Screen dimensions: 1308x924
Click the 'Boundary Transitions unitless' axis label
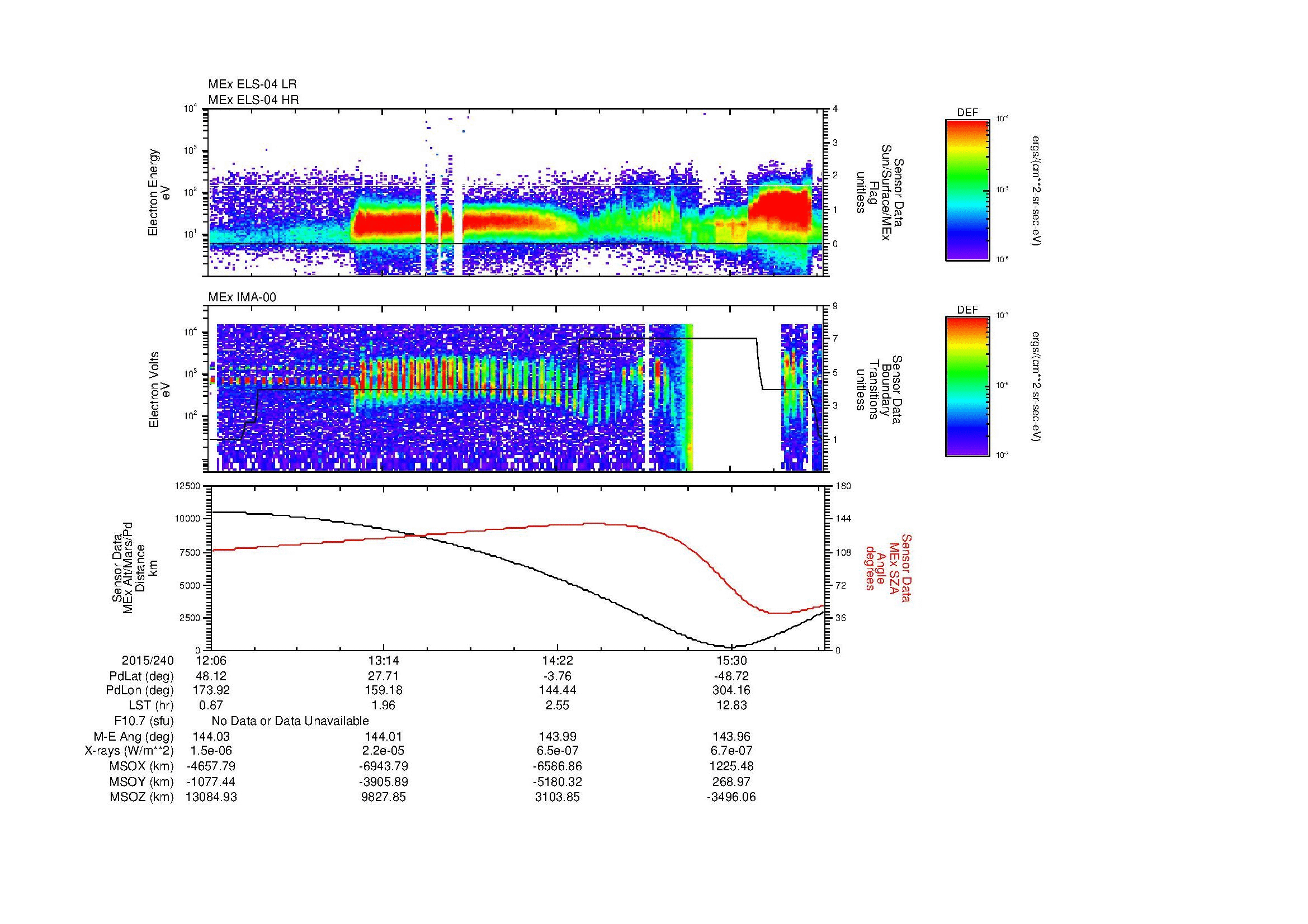[x=880, y=390]
